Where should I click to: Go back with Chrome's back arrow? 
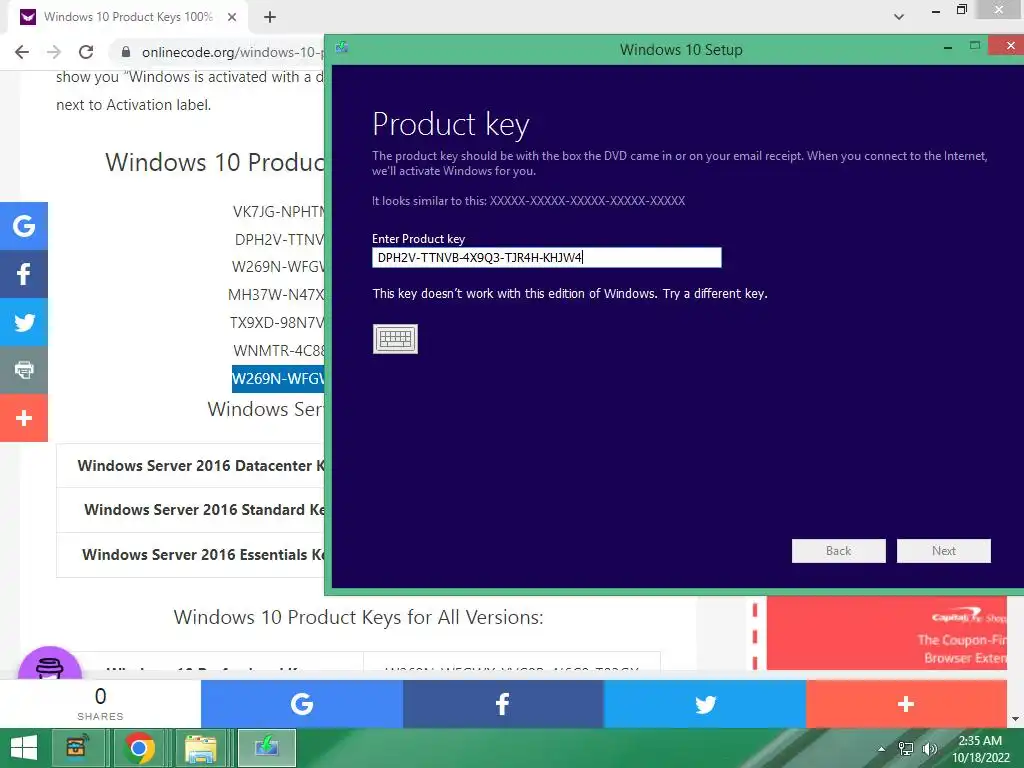22,52
